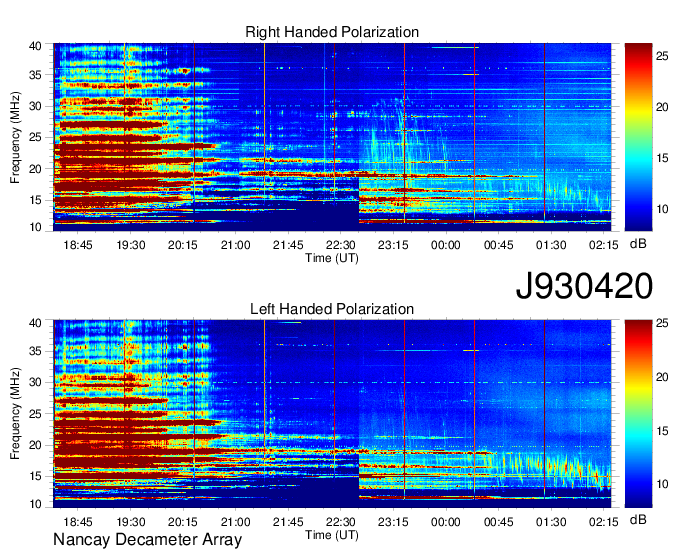Click the bottom plot's 'Frequency (MHz)' axis label

tap(15, 414)
